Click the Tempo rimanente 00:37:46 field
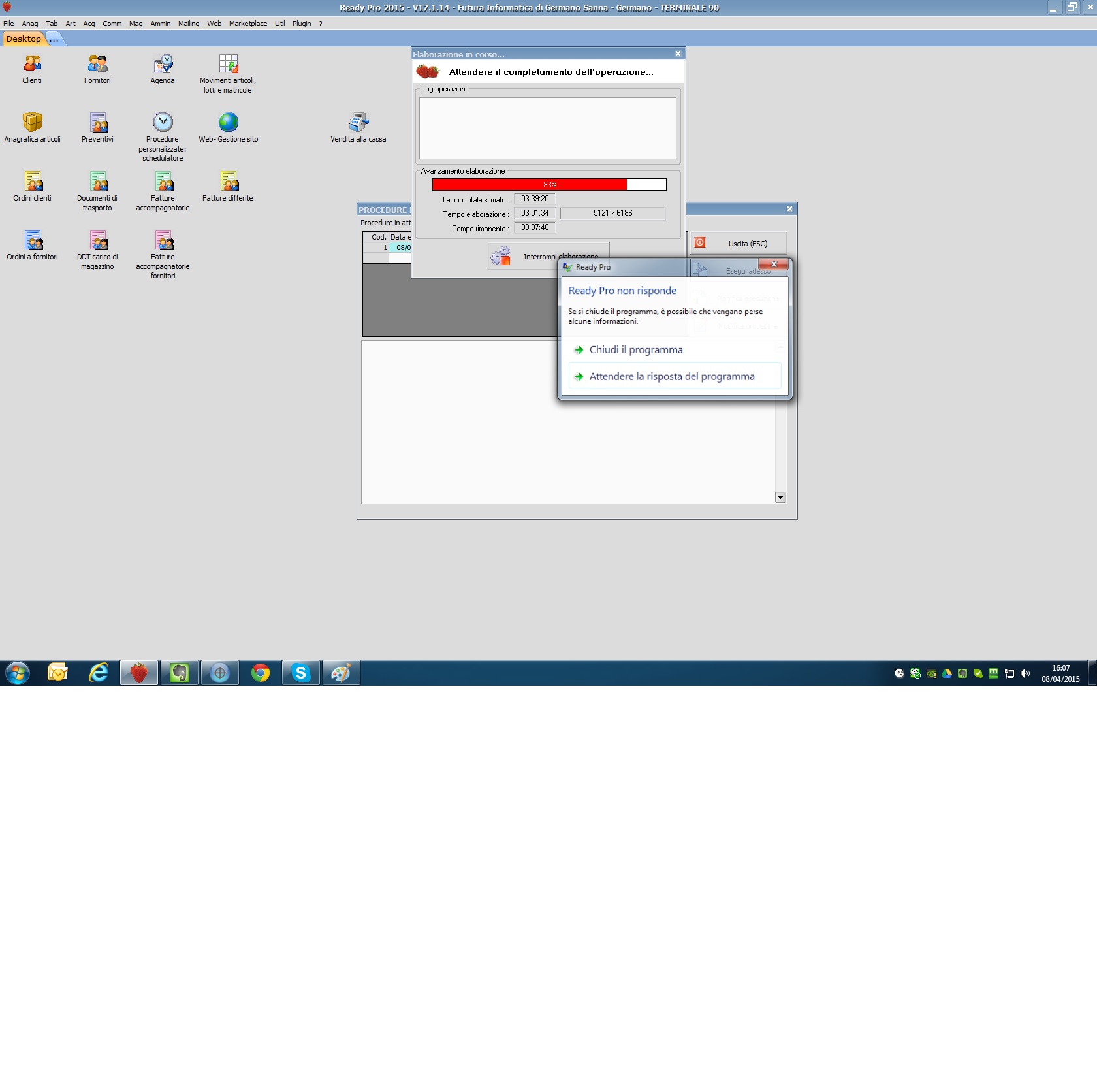 535,227
